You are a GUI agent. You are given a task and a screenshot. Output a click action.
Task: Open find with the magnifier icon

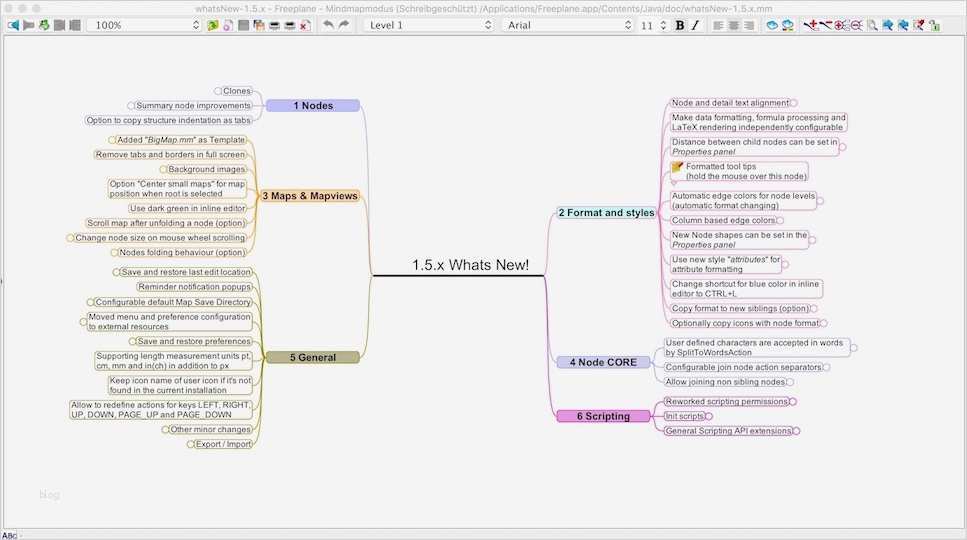tap(873, 25)
